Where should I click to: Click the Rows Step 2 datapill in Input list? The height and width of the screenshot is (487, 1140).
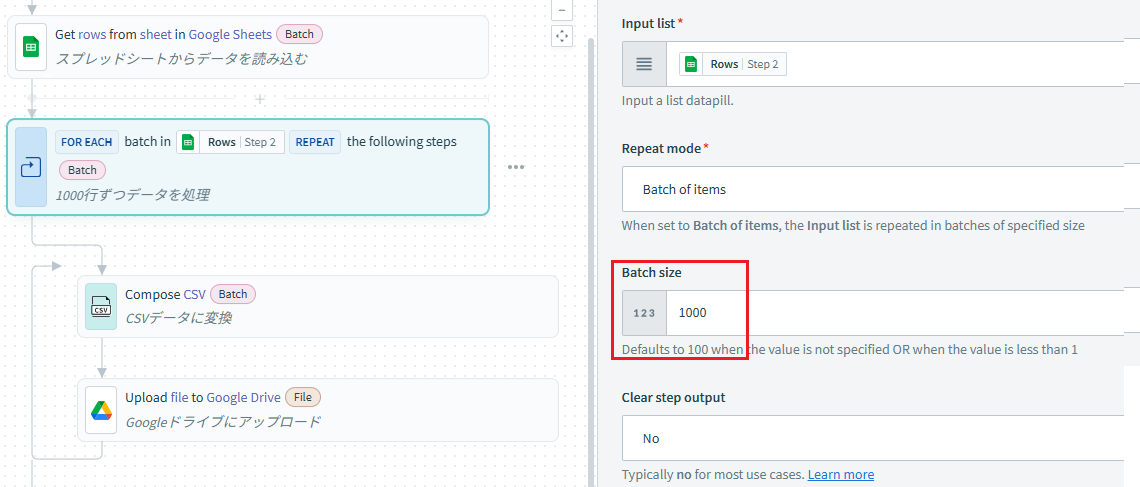coord(733,64)
